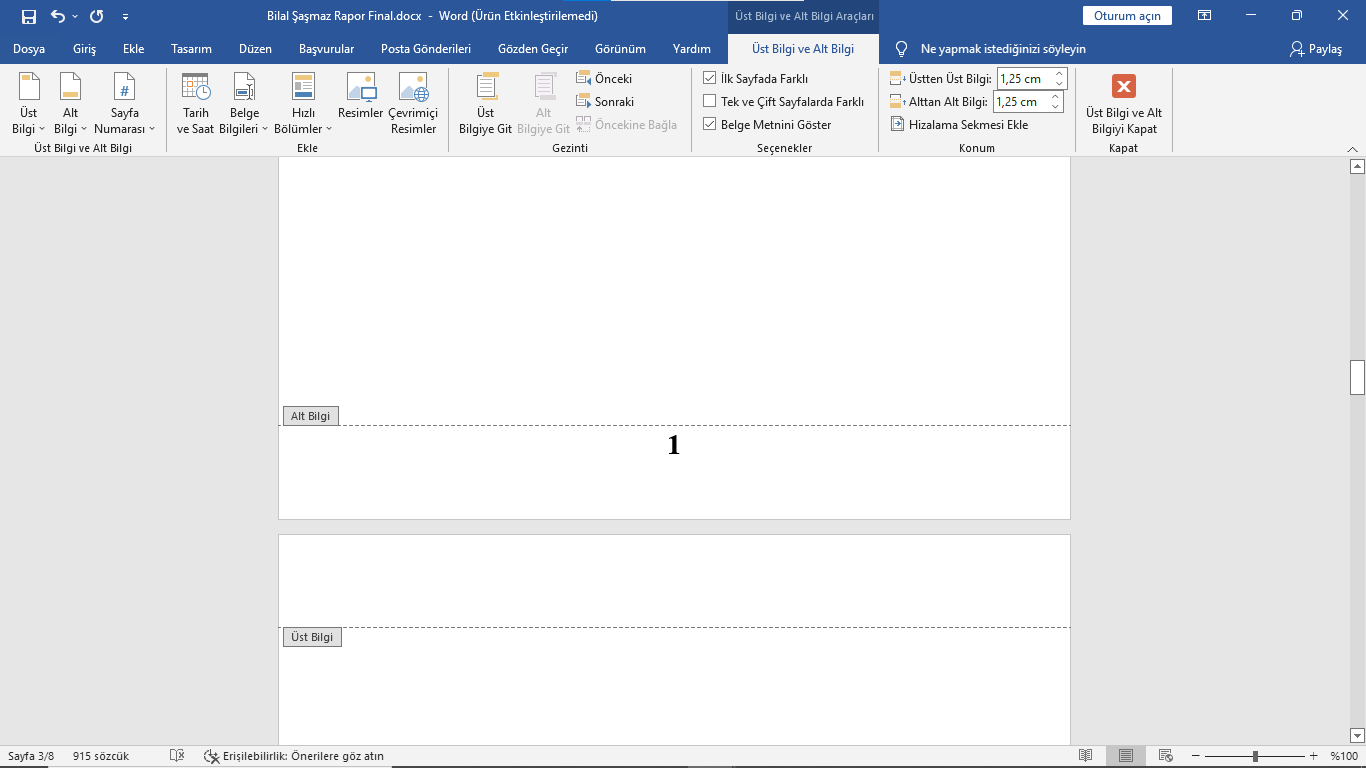Click the zoom slider handle
This screenshot has height=768, width=1366.
(x=1255, y=756)
